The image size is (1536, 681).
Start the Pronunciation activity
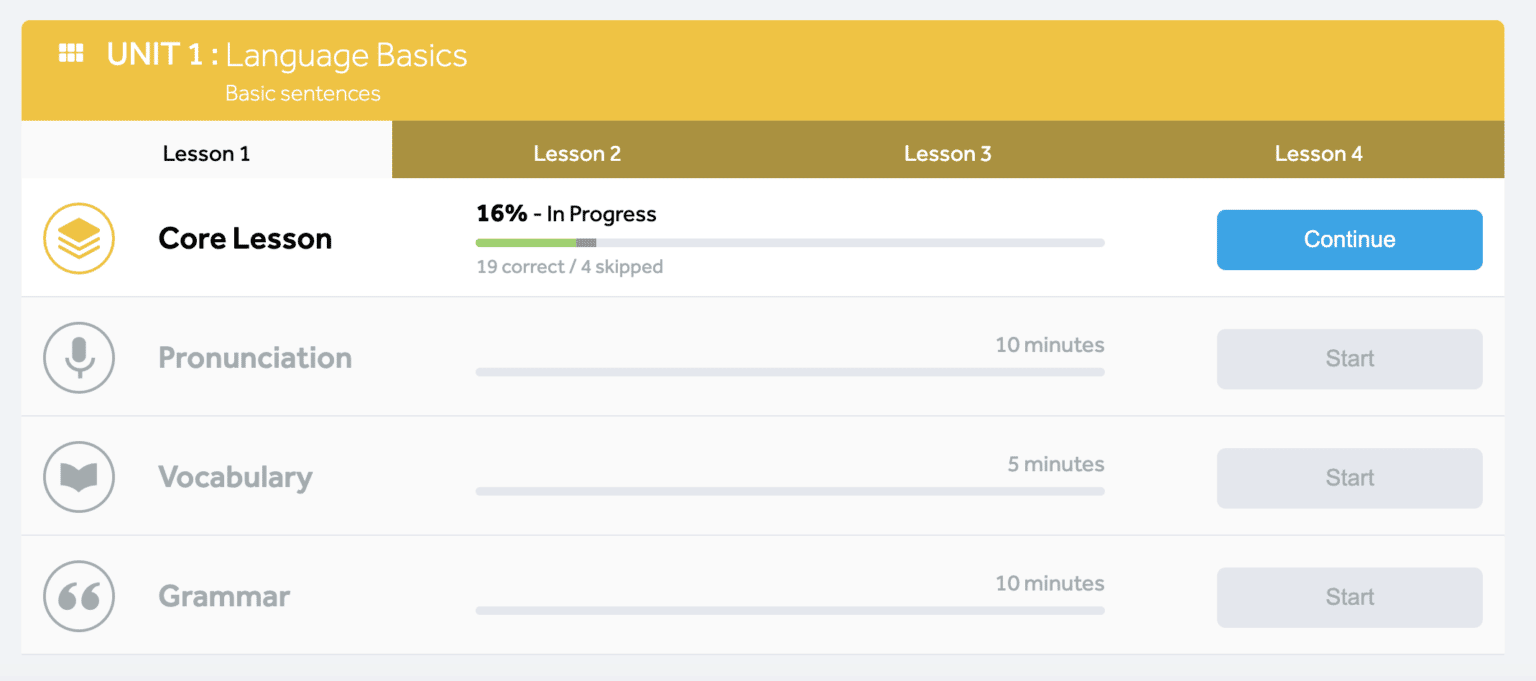[x=1349, y=358]
